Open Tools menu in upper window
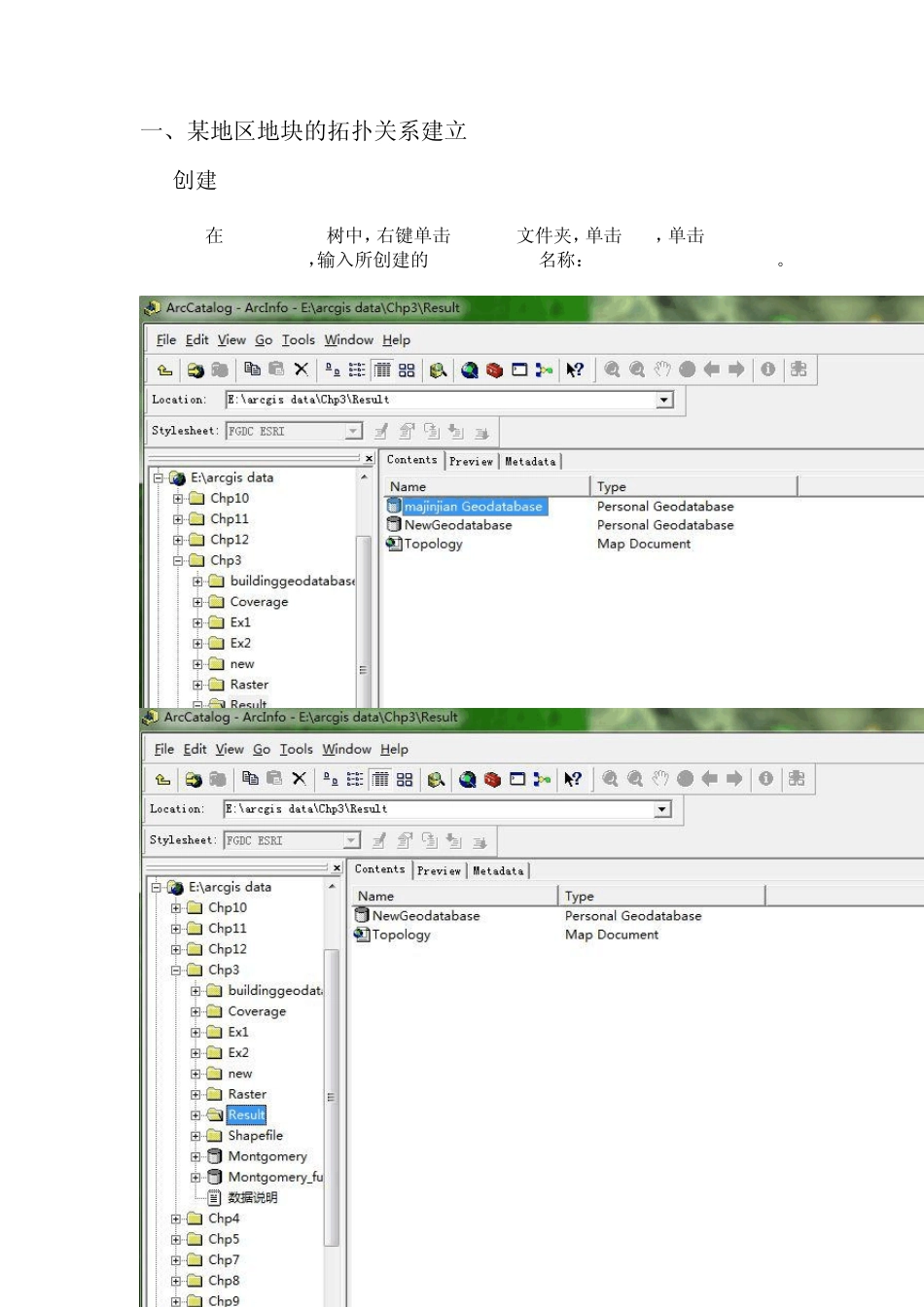The image size is (924, 1307). coord(299,339)
